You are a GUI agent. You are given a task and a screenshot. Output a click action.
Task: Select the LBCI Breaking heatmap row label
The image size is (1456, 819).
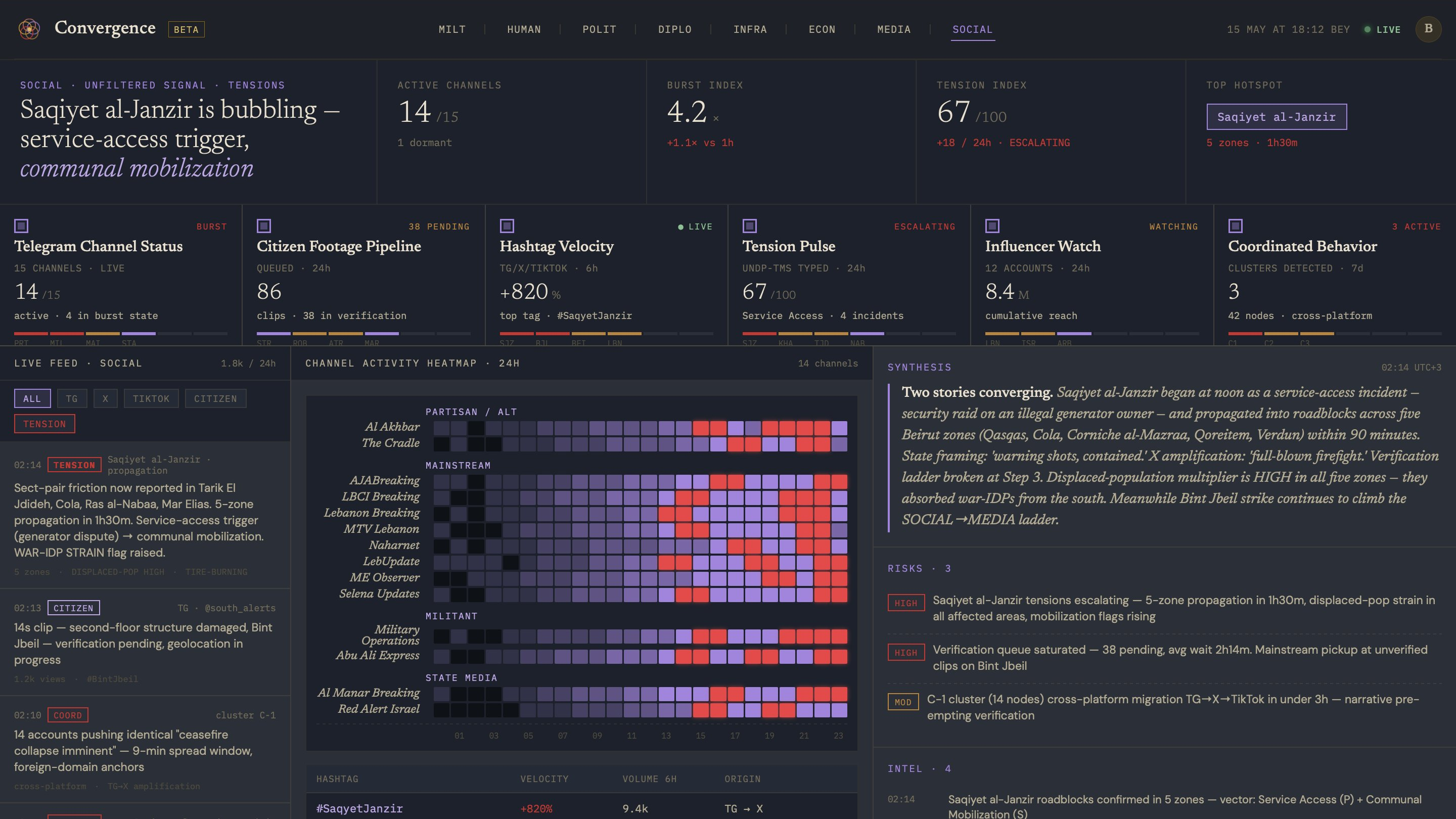(x=380, y=497)
